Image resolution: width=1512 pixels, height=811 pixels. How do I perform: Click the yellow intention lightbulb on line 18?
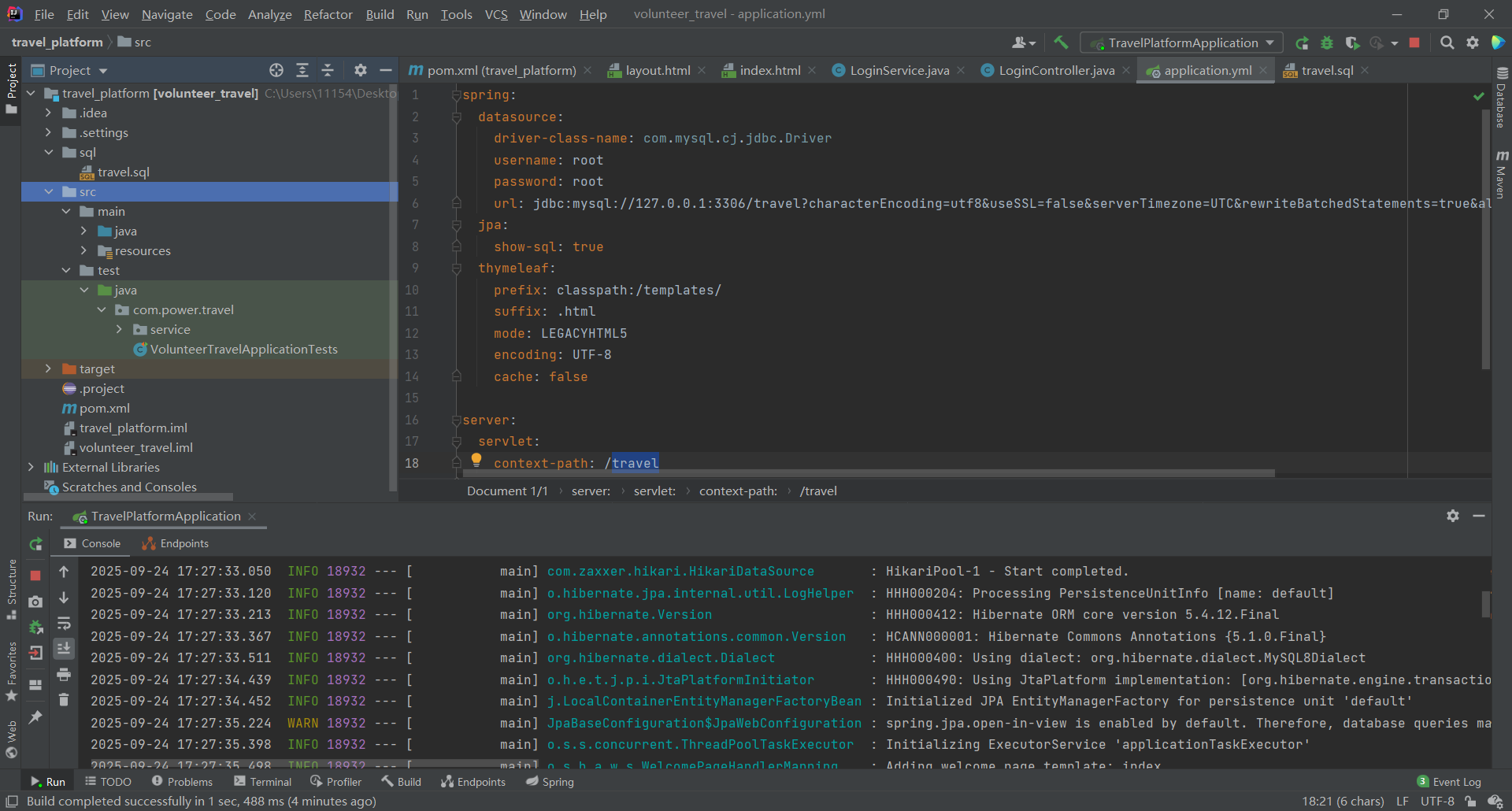tap(476, 460)
